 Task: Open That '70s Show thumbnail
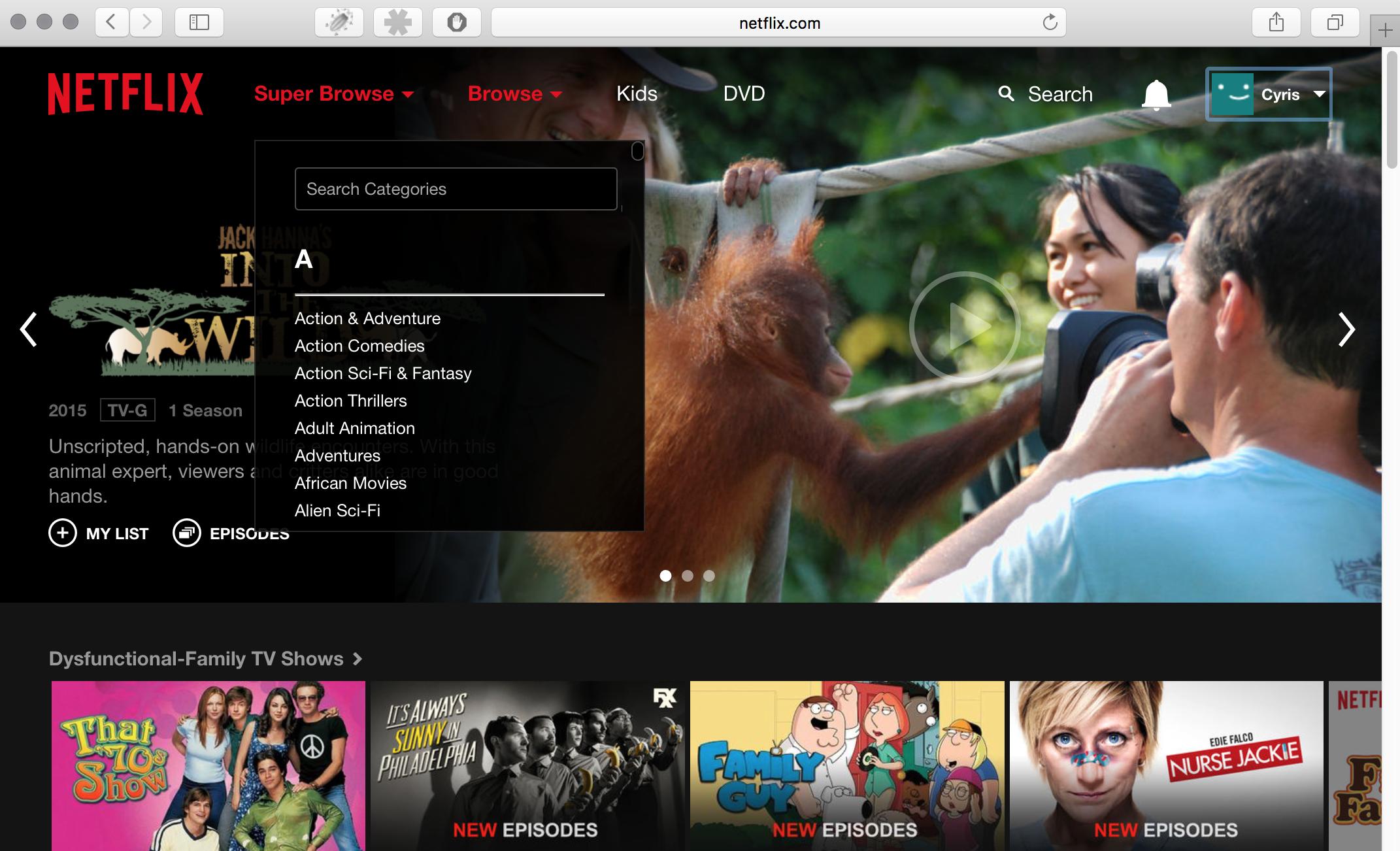tap(208, 766)
